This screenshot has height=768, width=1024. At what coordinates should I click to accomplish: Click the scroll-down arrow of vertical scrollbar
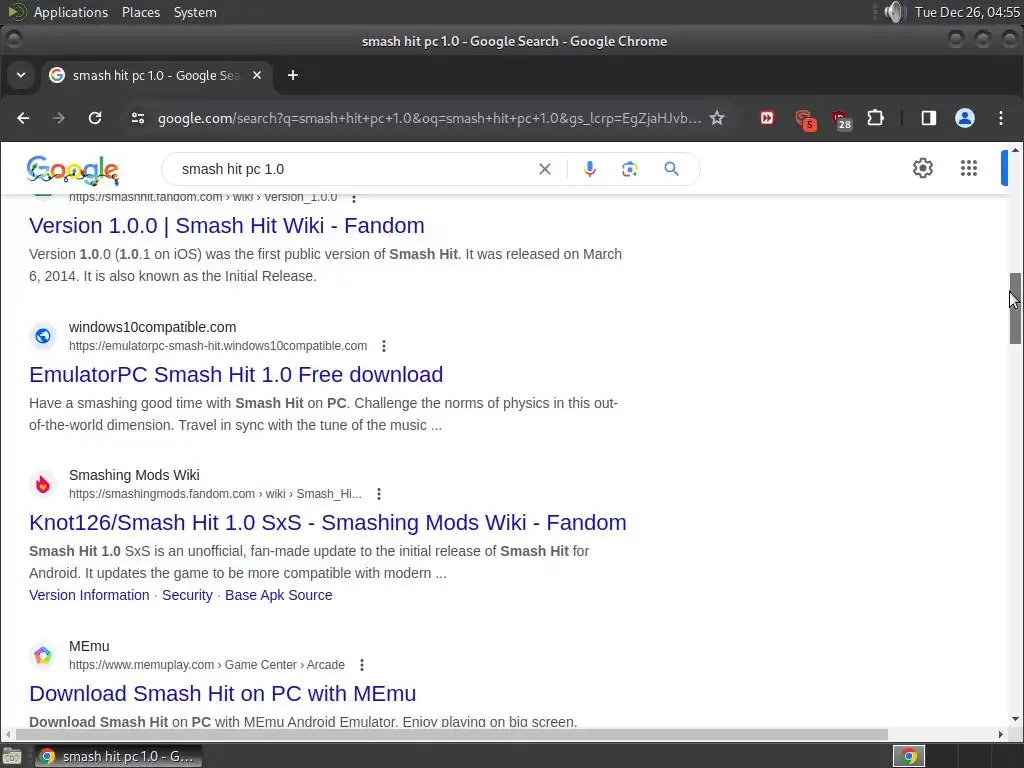(x=1015, y=719)
